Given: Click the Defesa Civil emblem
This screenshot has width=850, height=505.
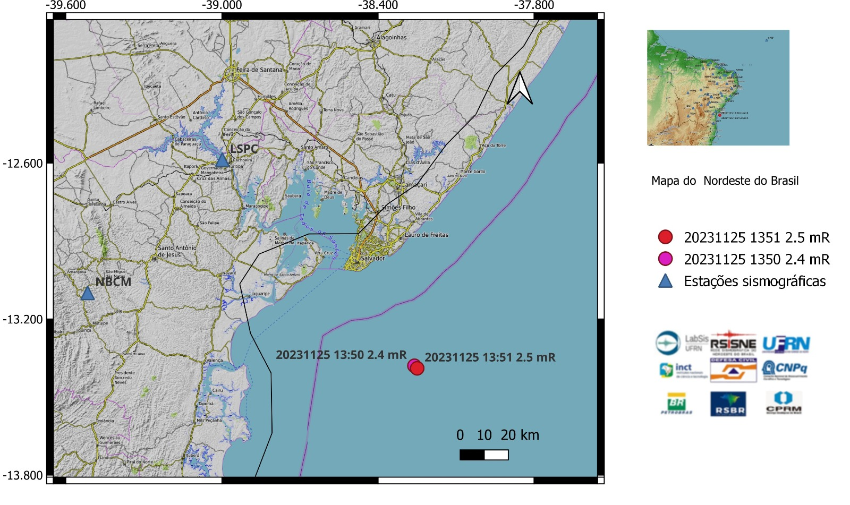Looking at the screenshot, I should pos(732,371).
